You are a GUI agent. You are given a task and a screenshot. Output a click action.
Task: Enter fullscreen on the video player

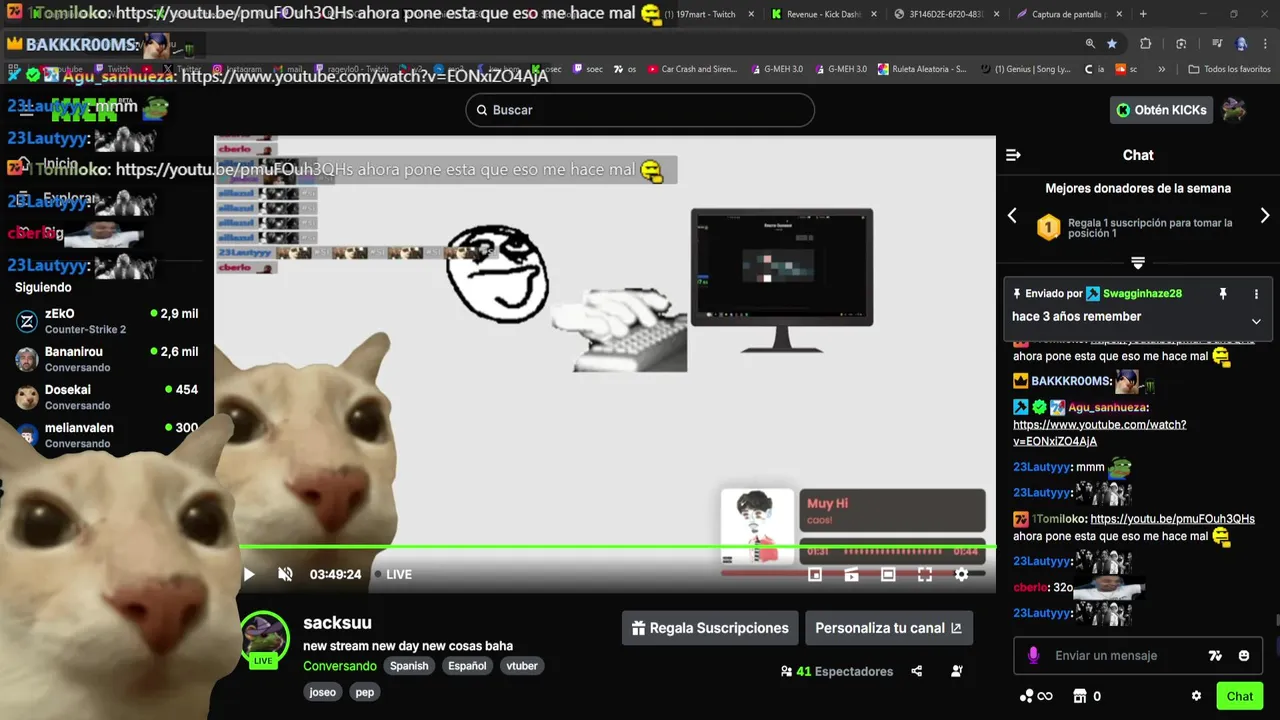click(925, 574)
